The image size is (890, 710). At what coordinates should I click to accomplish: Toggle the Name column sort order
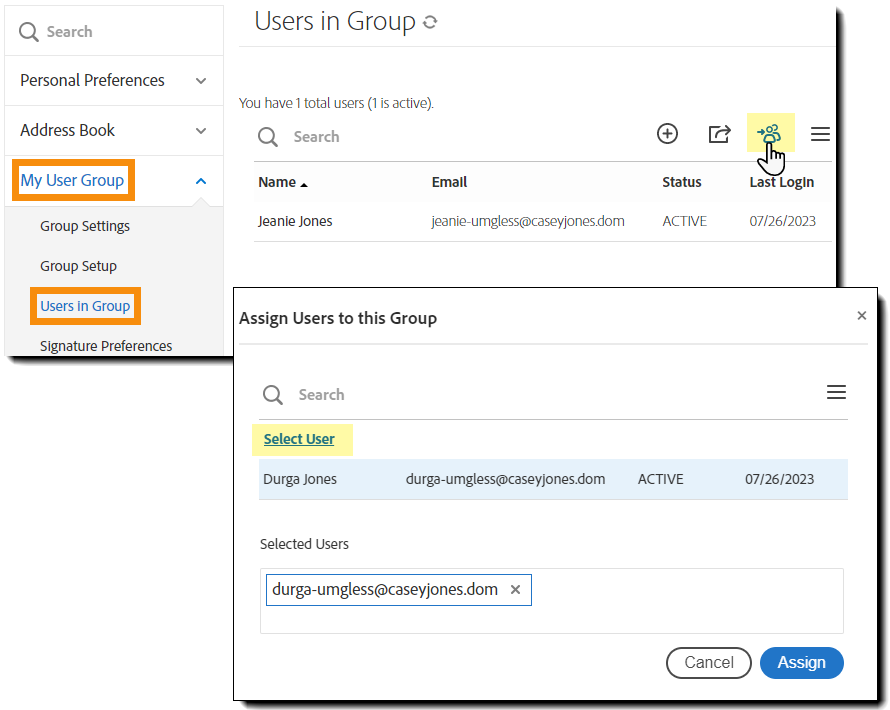[x=278, y=182]
